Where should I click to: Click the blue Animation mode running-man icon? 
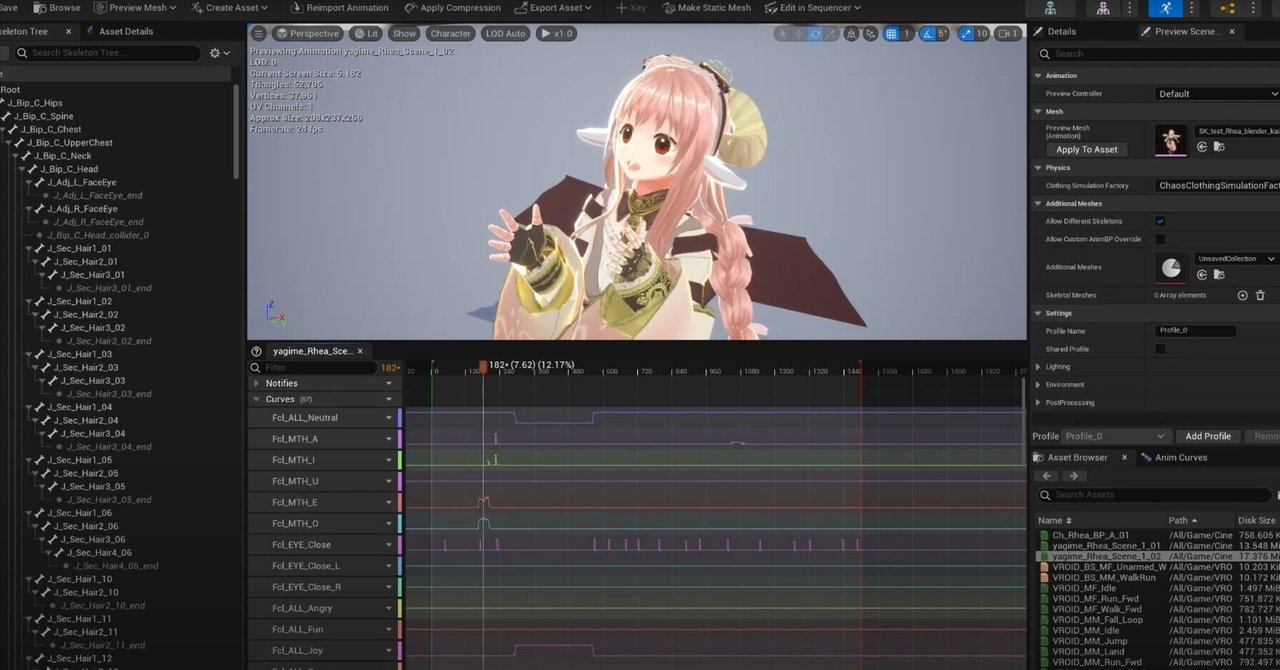pos(1167,8)
